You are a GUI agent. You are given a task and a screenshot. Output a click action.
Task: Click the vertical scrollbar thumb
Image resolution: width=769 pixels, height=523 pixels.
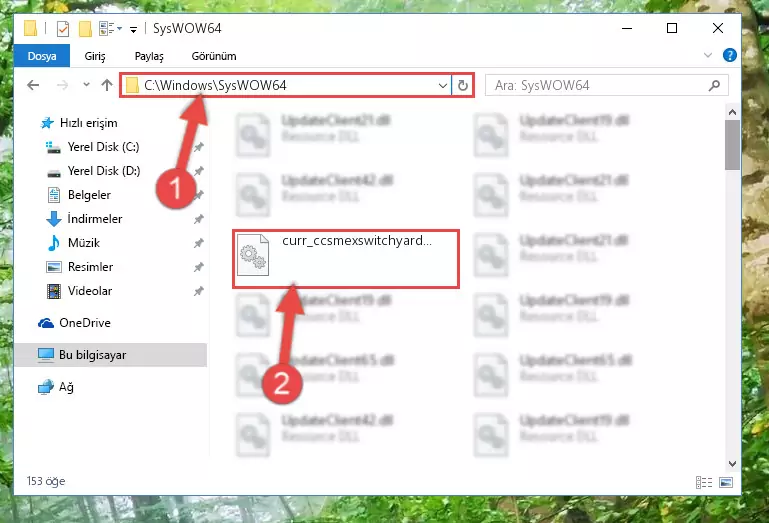(x=732, y=145)
